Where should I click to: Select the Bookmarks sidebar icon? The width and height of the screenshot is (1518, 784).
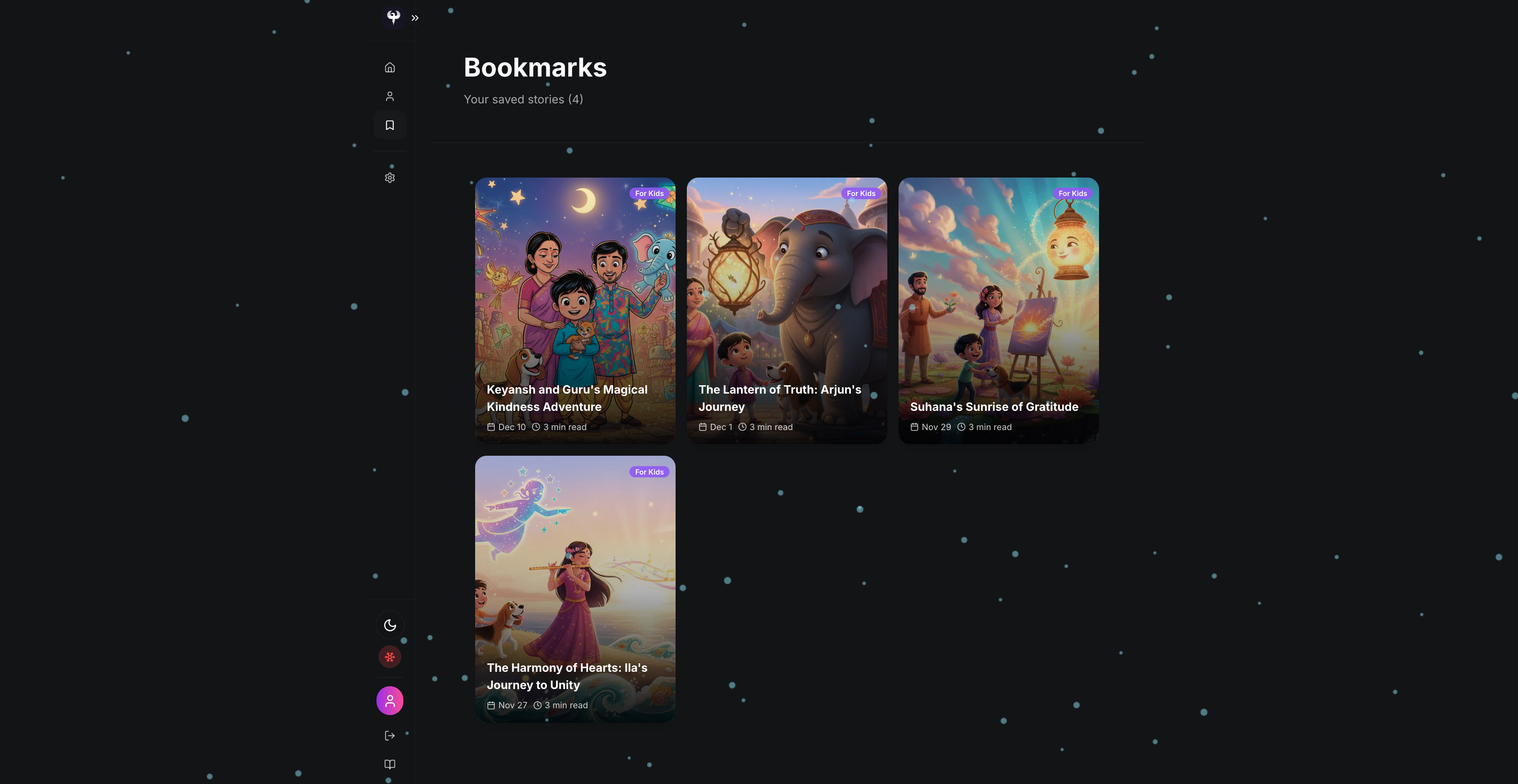(389, 125)
